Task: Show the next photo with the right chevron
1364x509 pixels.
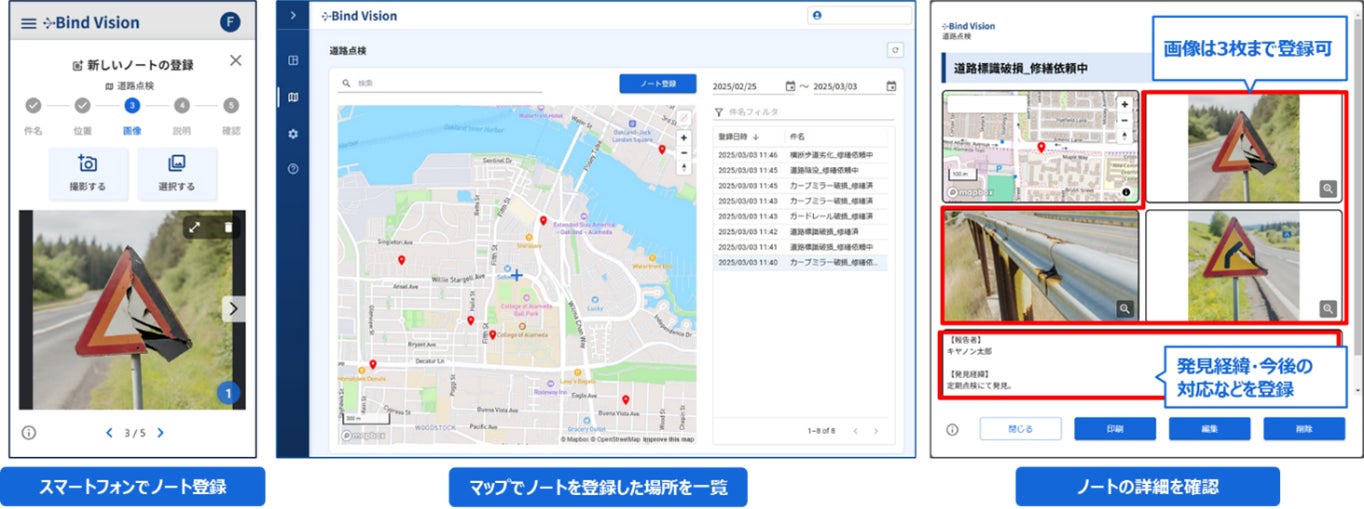Action: 234,309
